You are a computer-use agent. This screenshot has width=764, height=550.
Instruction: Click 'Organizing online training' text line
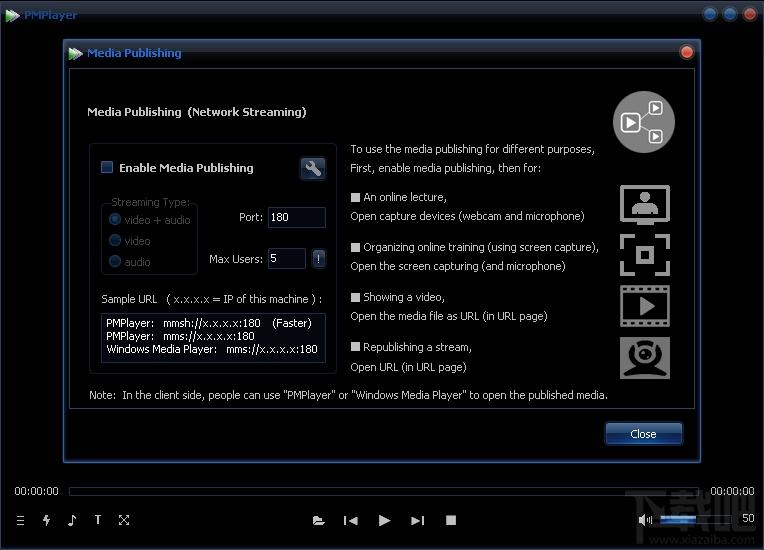point(481,247)
